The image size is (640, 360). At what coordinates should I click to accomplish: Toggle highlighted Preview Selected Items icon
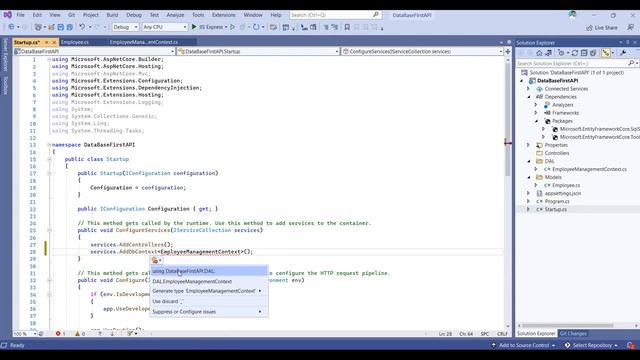coord(606,53)
